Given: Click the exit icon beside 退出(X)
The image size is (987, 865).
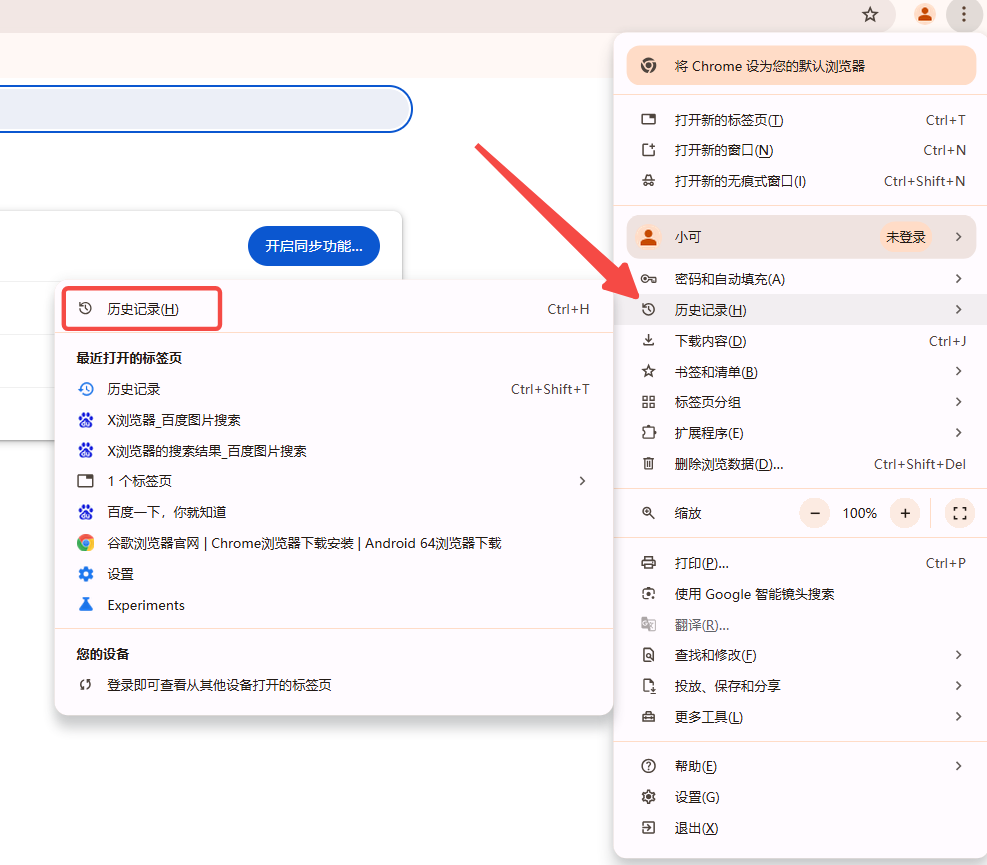Looking at the screenshot, I should coord(648,828).
